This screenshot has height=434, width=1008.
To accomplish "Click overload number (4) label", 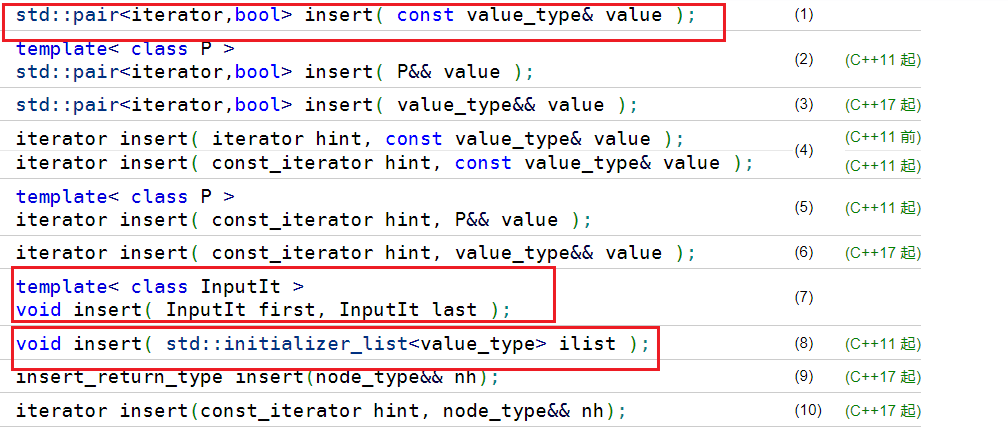I will (804, 151).
